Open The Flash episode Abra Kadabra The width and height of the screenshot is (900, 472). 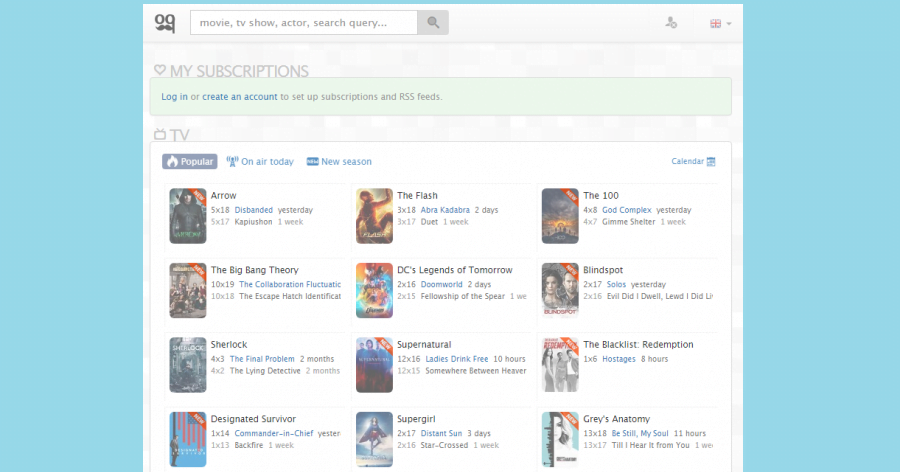[445, 210]
